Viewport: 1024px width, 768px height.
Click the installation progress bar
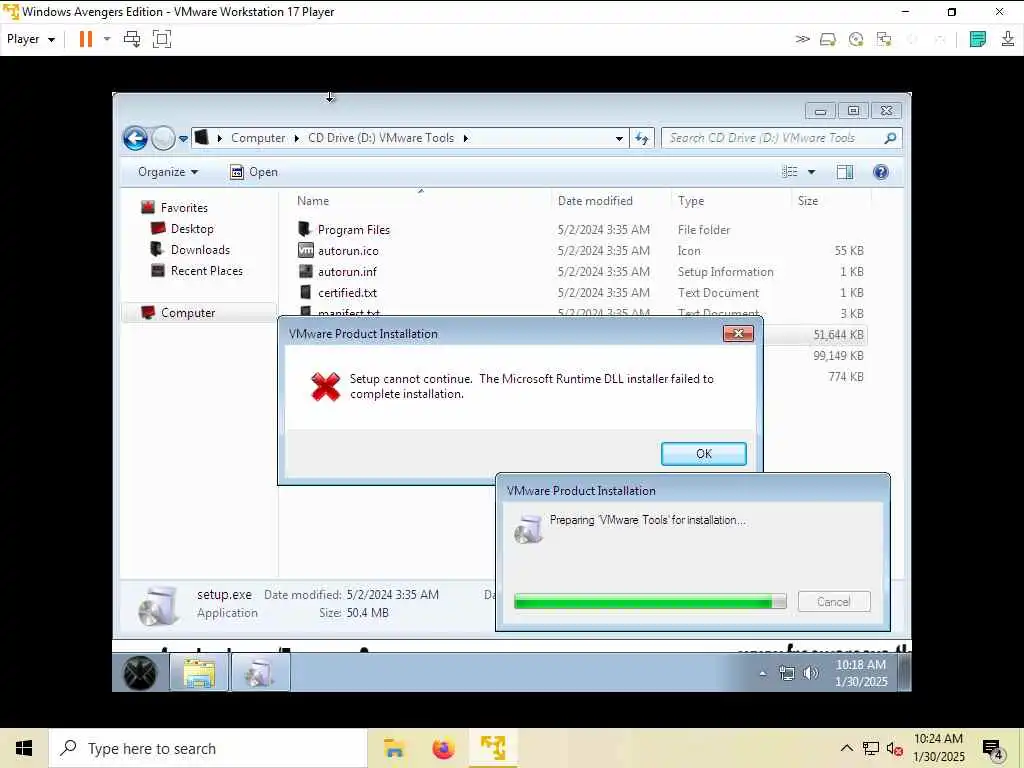[650, 601]
